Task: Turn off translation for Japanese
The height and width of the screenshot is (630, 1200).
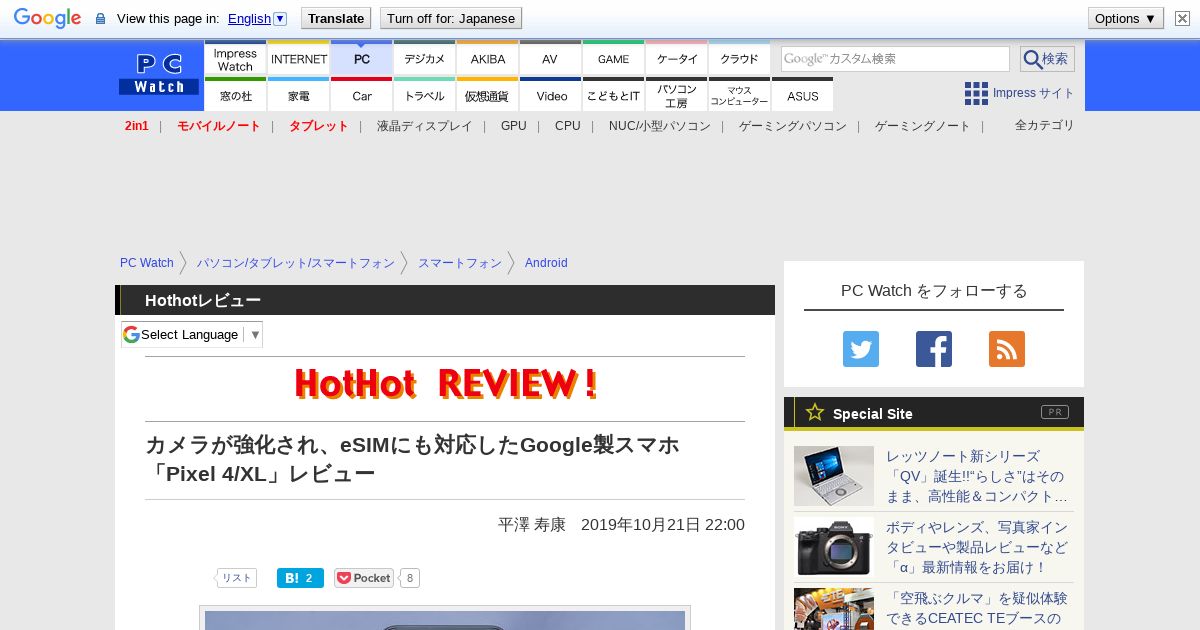Action: [451, 18]
